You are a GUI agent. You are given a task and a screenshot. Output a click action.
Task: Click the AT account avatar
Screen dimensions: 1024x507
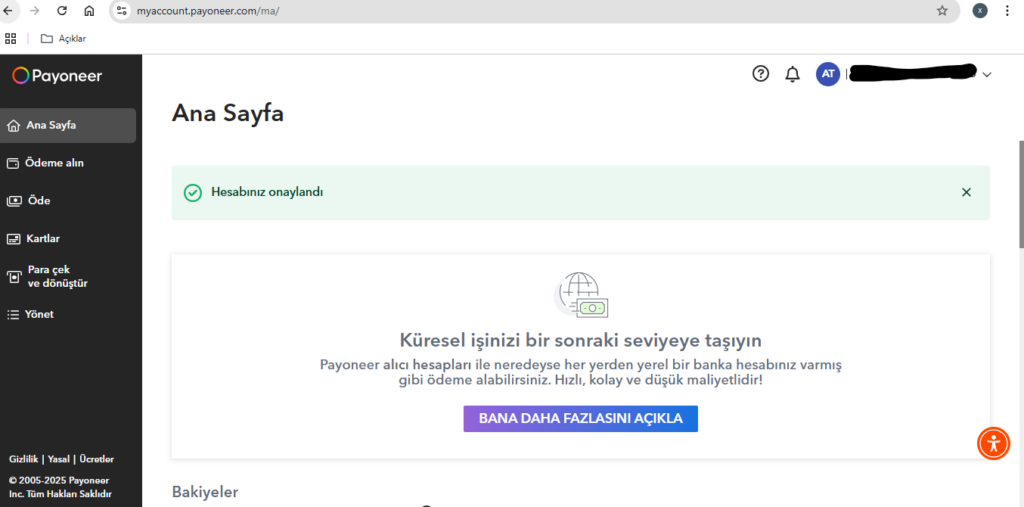[x=828, y=74]
